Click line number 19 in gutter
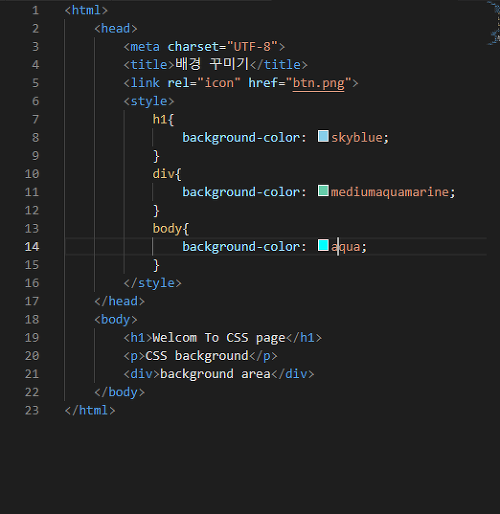This screenshot has width=500, height=514. pyautogui.click(x=32, y=338)
